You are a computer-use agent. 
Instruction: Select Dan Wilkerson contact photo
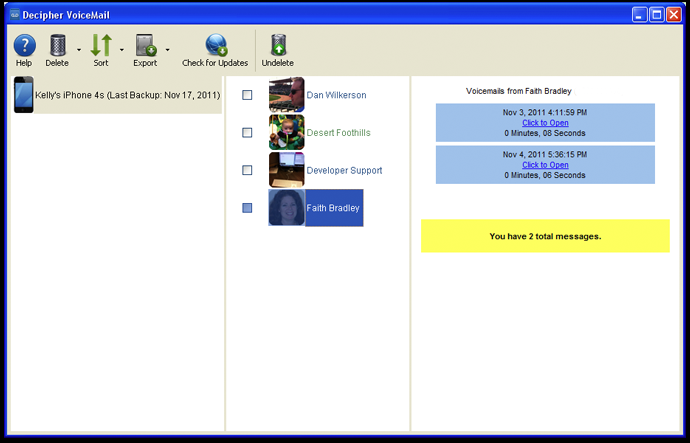point(286,95)
